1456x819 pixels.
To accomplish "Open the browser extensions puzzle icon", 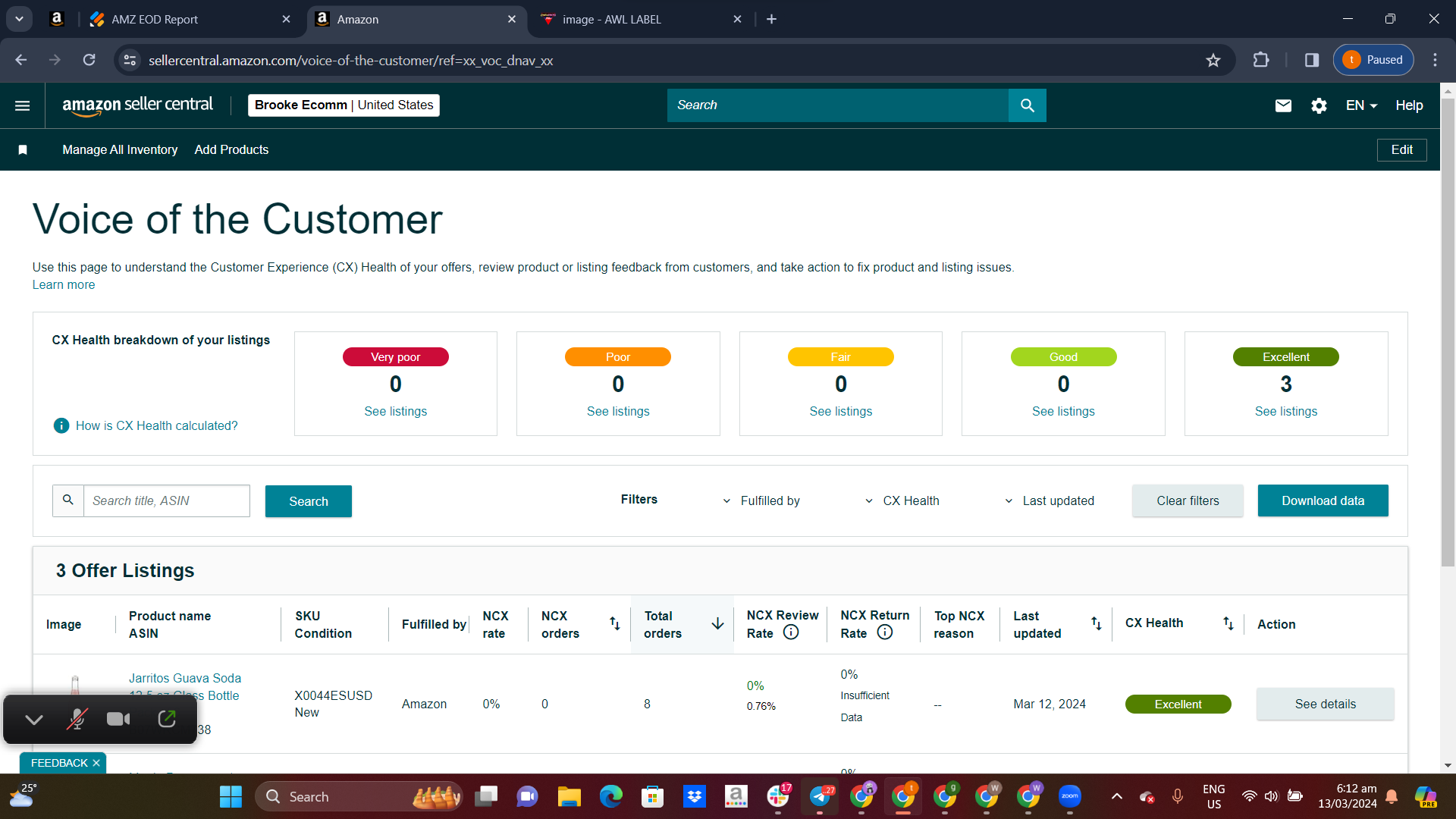I will pos(1261,60).
